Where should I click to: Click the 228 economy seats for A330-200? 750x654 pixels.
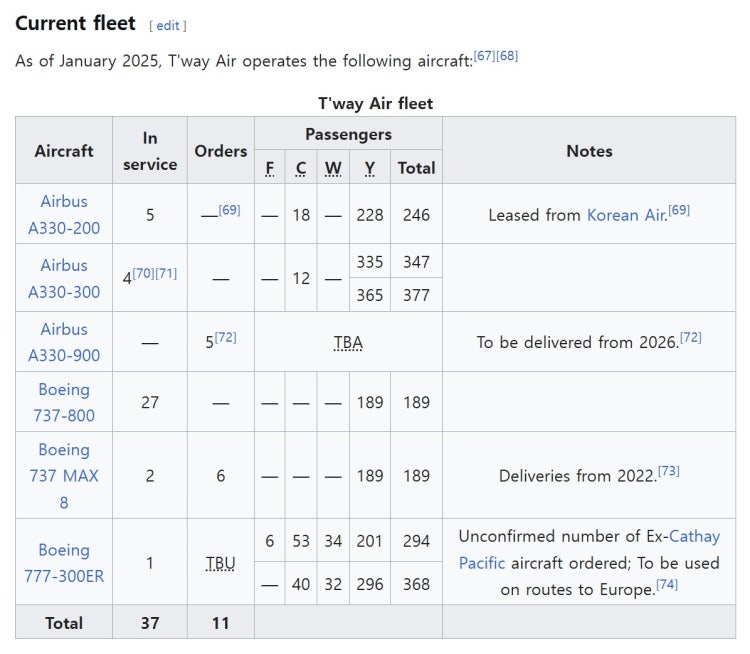coord(370,215)
